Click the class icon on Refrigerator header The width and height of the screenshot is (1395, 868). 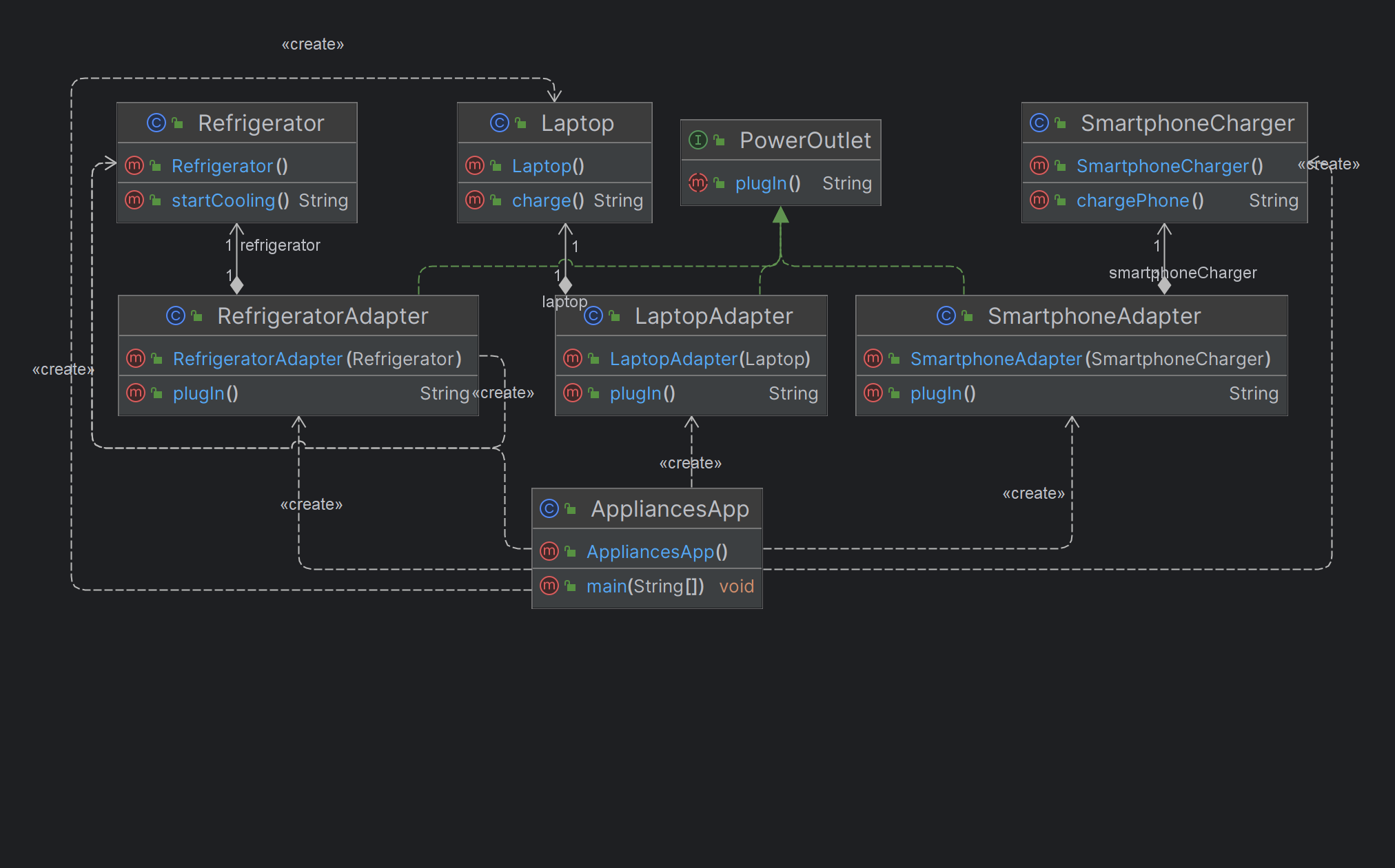click(157, 123)
